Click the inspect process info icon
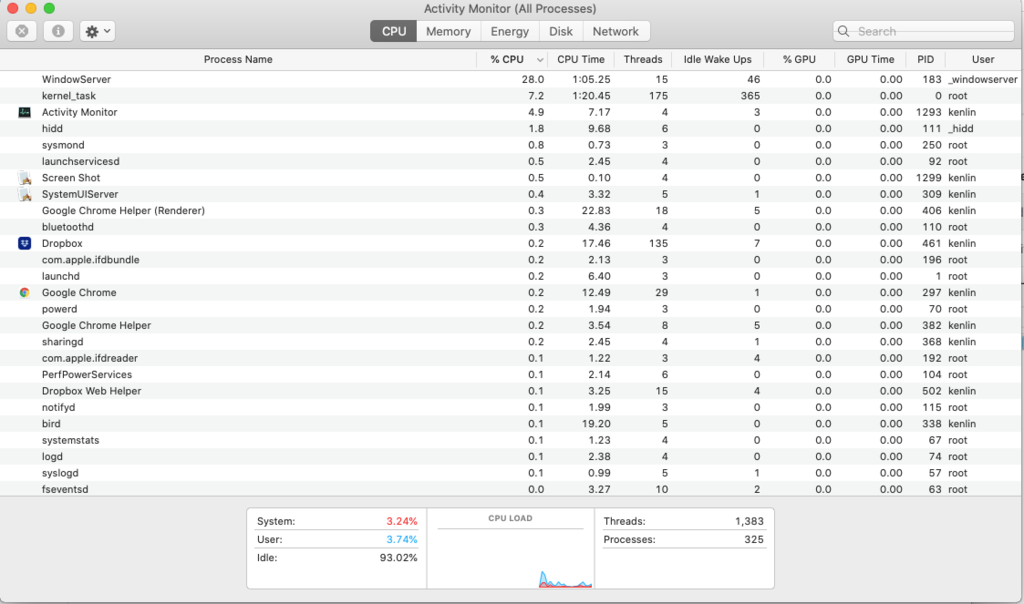This screenshot has height=604, width=1024. click(57, 31)
